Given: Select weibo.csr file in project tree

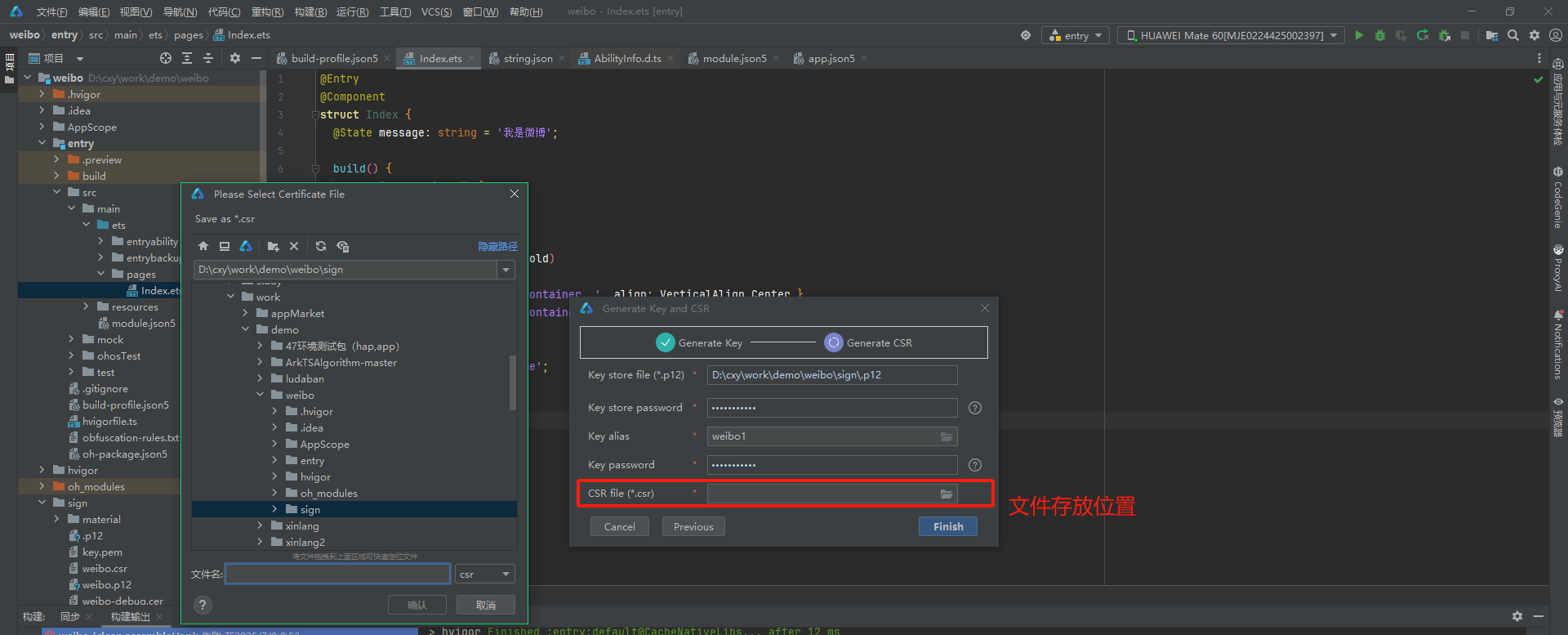Looking at the screenshot, I should point(105,569).
